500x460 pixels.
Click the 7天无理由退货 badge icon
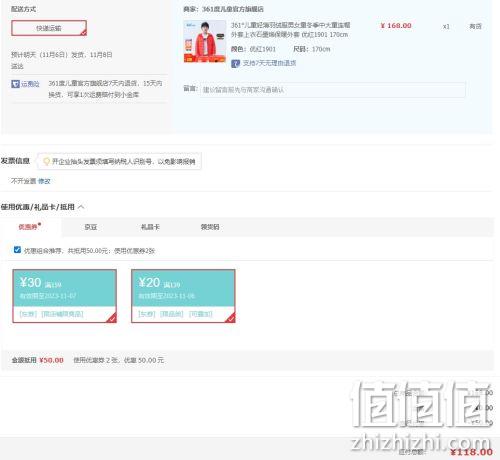(235, 63)
